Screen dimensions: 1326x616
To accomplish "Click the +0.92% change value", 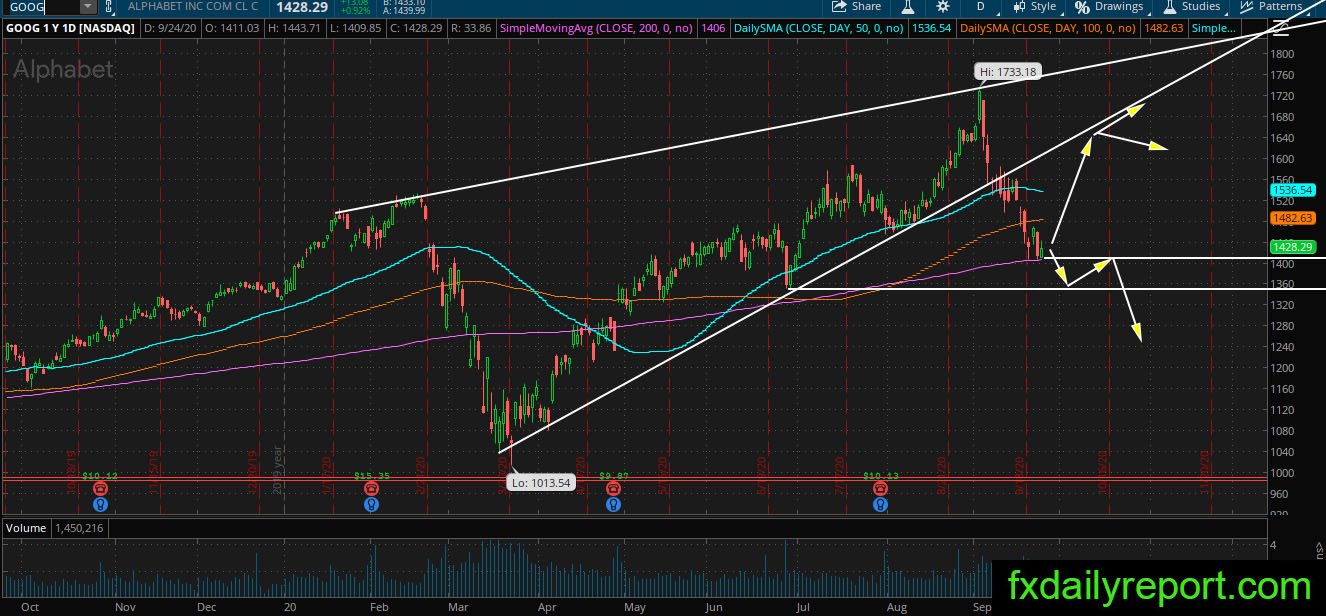I will (x=355, y=10).
